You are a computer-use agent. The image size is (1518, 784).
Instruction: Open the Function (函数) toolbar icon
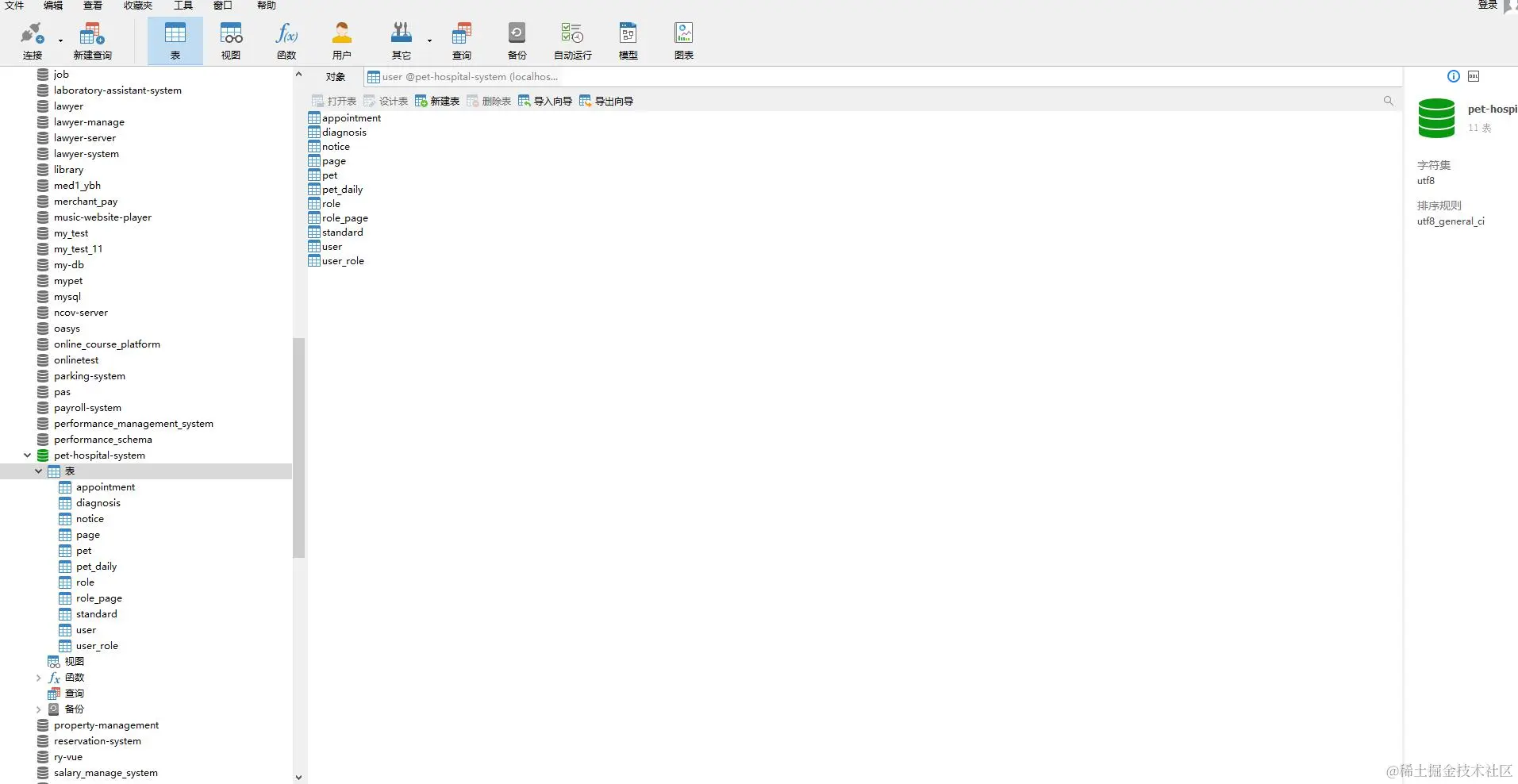click(286, 41)
